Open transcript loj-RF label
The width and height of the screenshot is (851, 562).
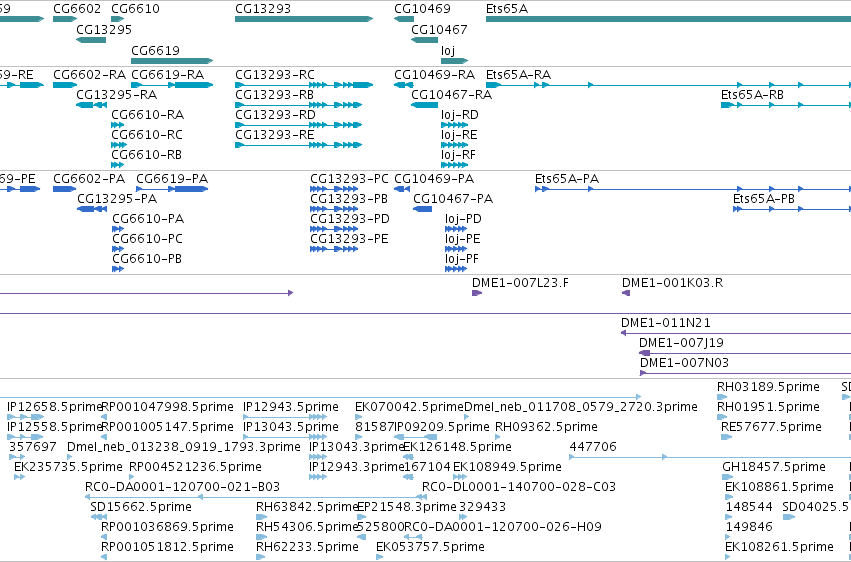[x=459, y=155]
